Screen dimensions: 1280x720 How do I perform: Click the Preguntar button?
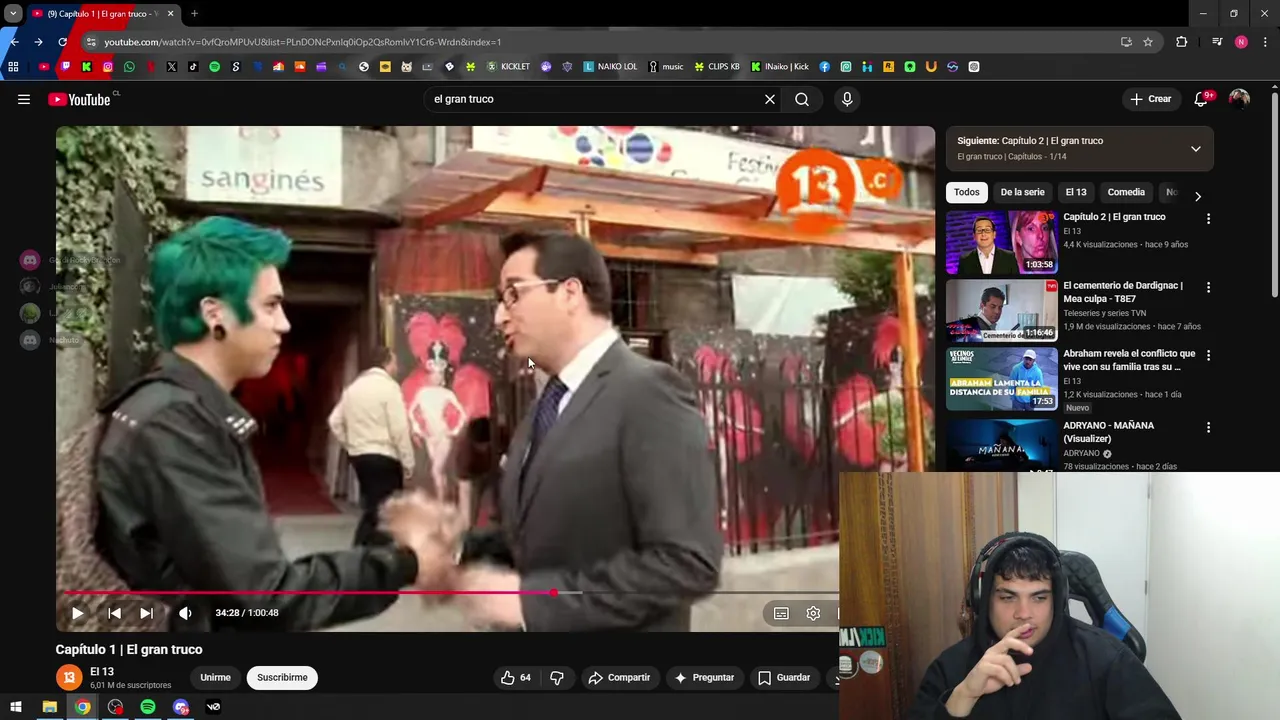[704, 677]
